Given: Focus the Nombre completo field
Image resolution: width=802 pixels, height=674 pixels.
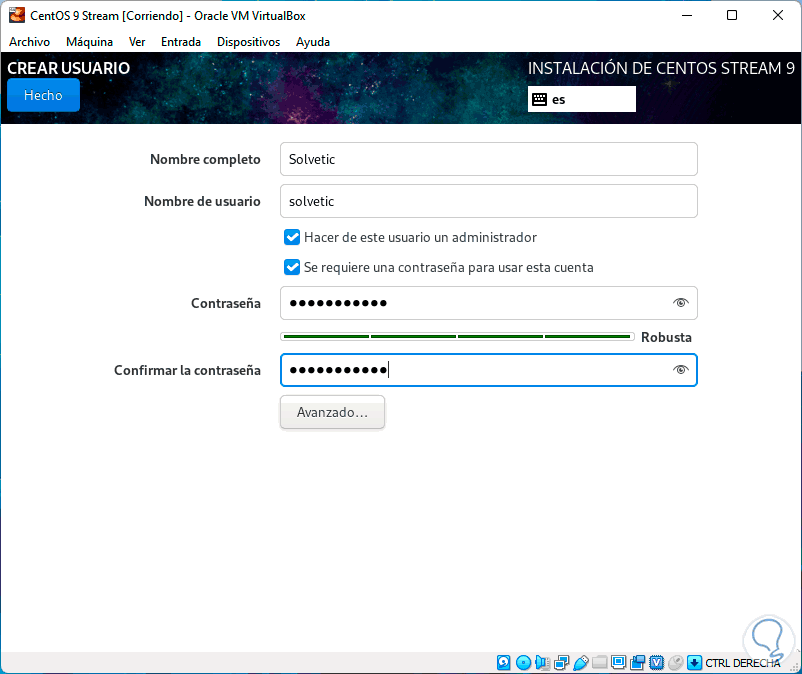Looking at the screenshot, I should (x=488, y=159).
